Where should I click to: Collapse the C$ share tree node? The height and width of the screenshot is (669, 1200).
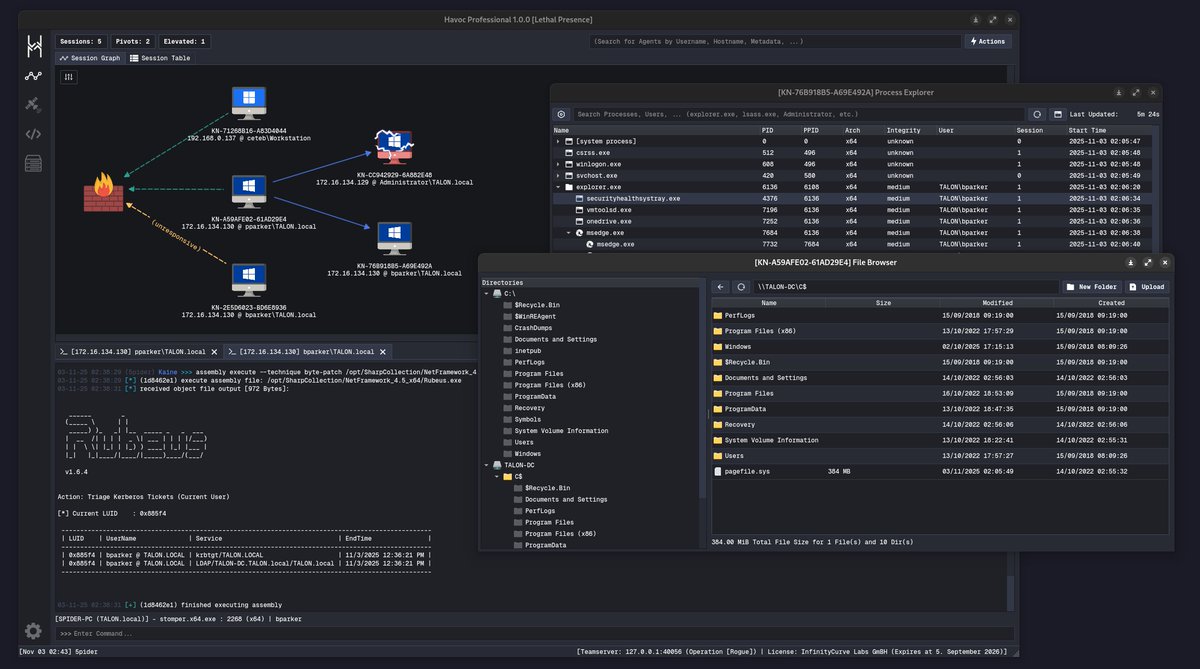tap(496, 477)
